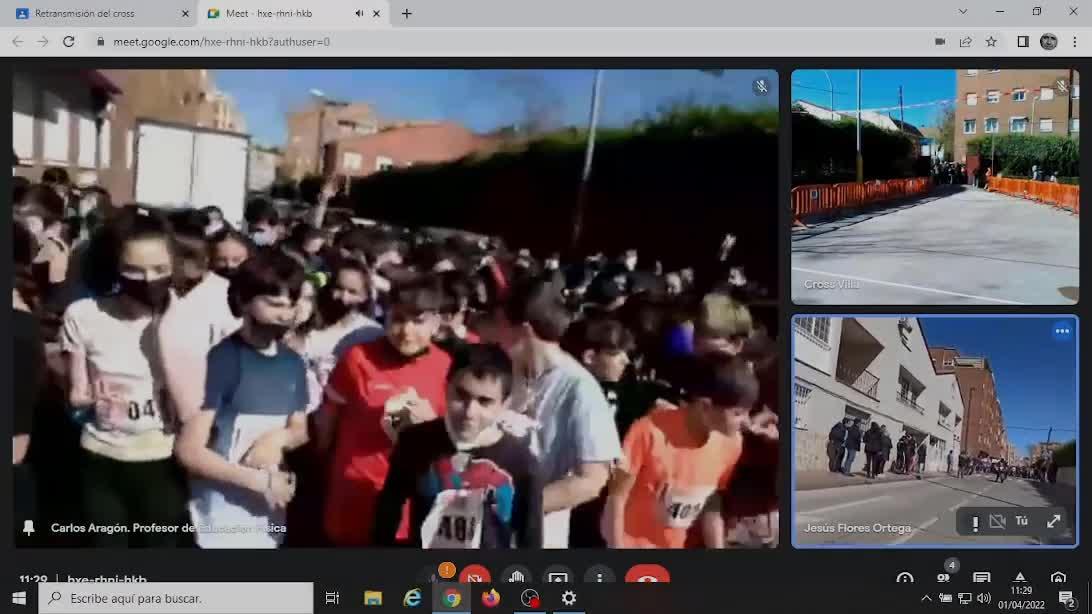Start presenting your screen

pos(558,576)
